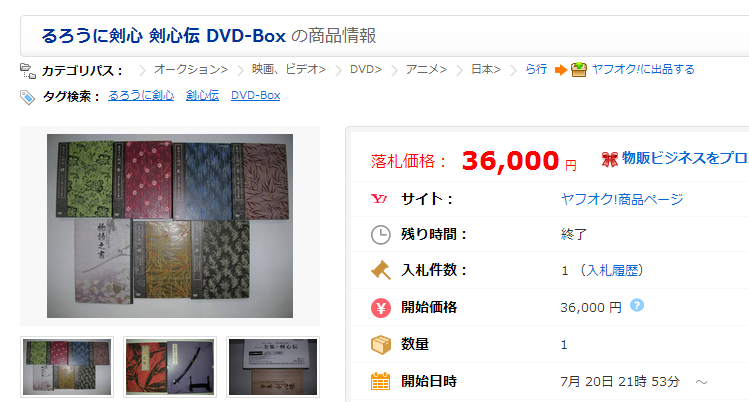The height and width of the screenshot is (402, 749).
Task: Click the quantity box icon
Action: coord(381,344)
